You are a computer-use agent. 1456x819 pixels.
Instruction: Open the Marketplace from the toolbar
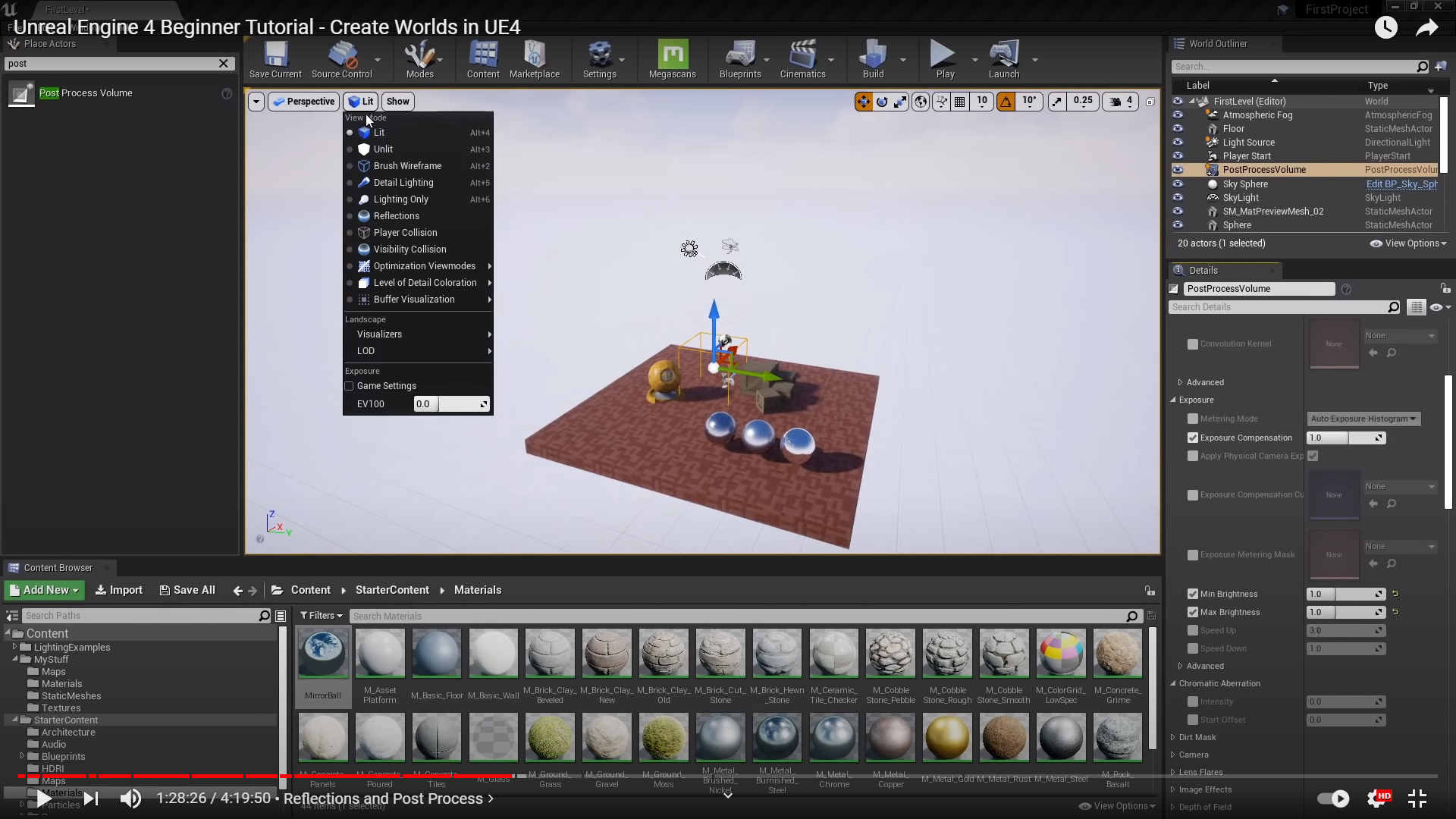[534, 59]
